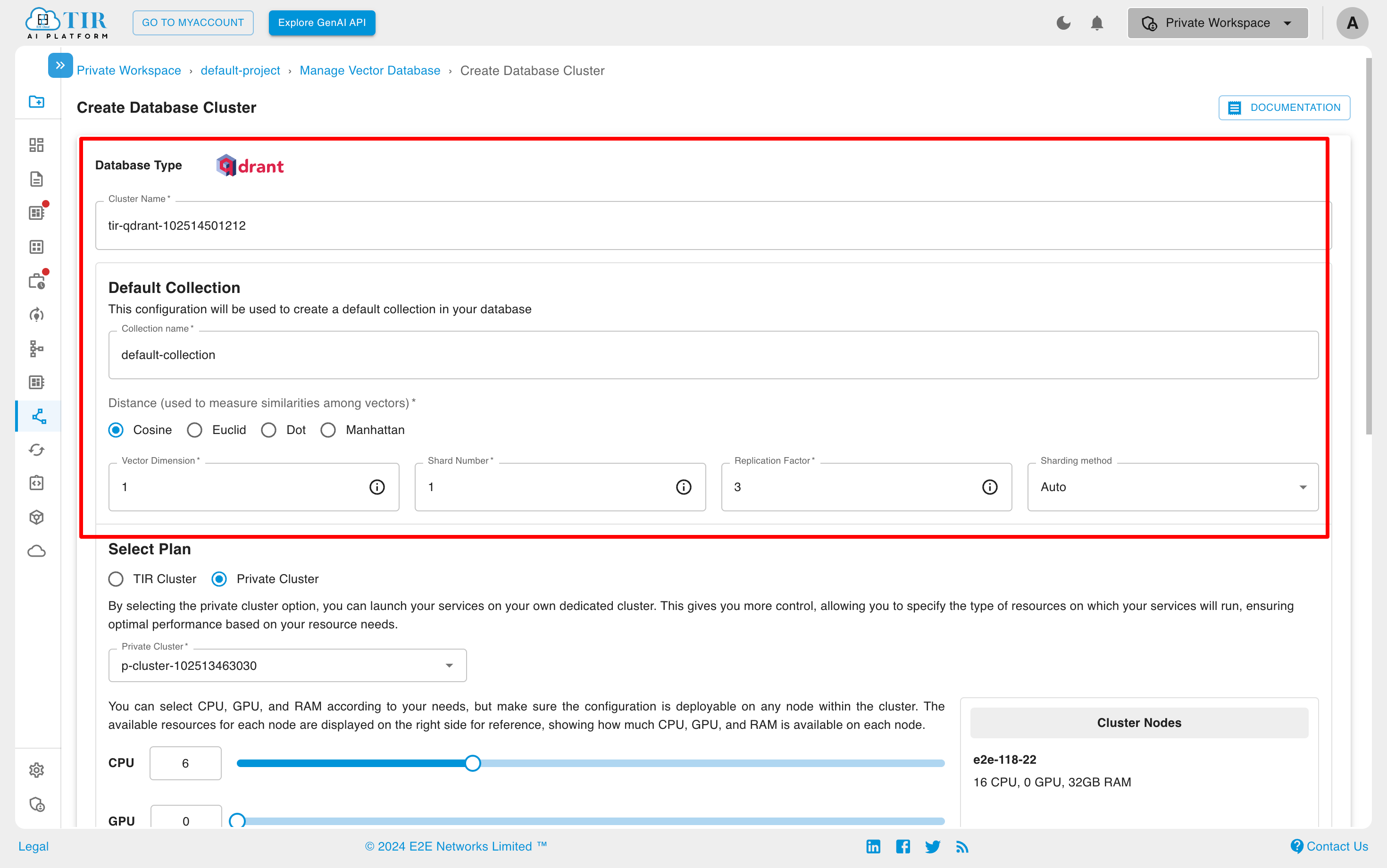
Task: Open the hexagon cube sidebar icon
Action: (x=37, y=517)
